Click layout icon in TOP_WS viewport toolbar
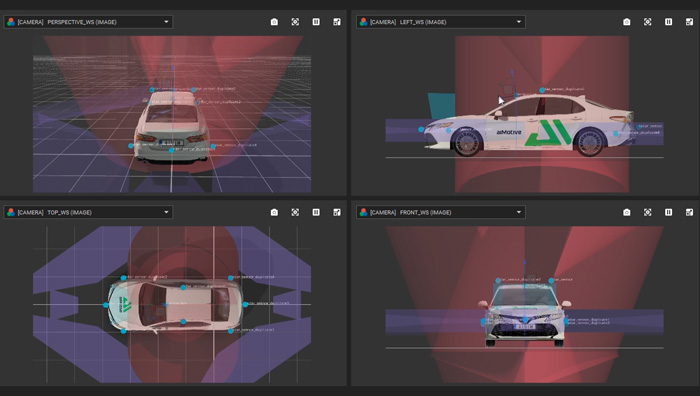The height and width of the screenshot is (396, 700). (337, 213)
